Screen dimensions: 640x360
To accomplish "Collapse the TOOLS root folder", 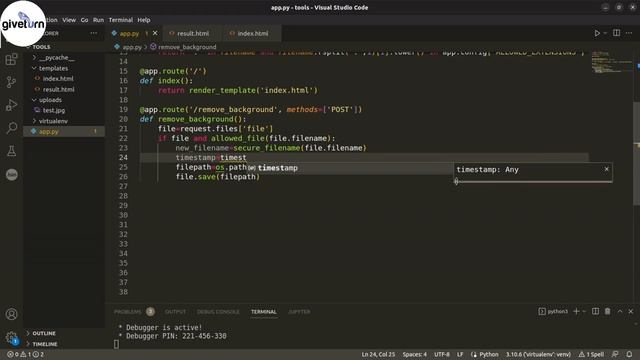I will [x=41, y=47].
